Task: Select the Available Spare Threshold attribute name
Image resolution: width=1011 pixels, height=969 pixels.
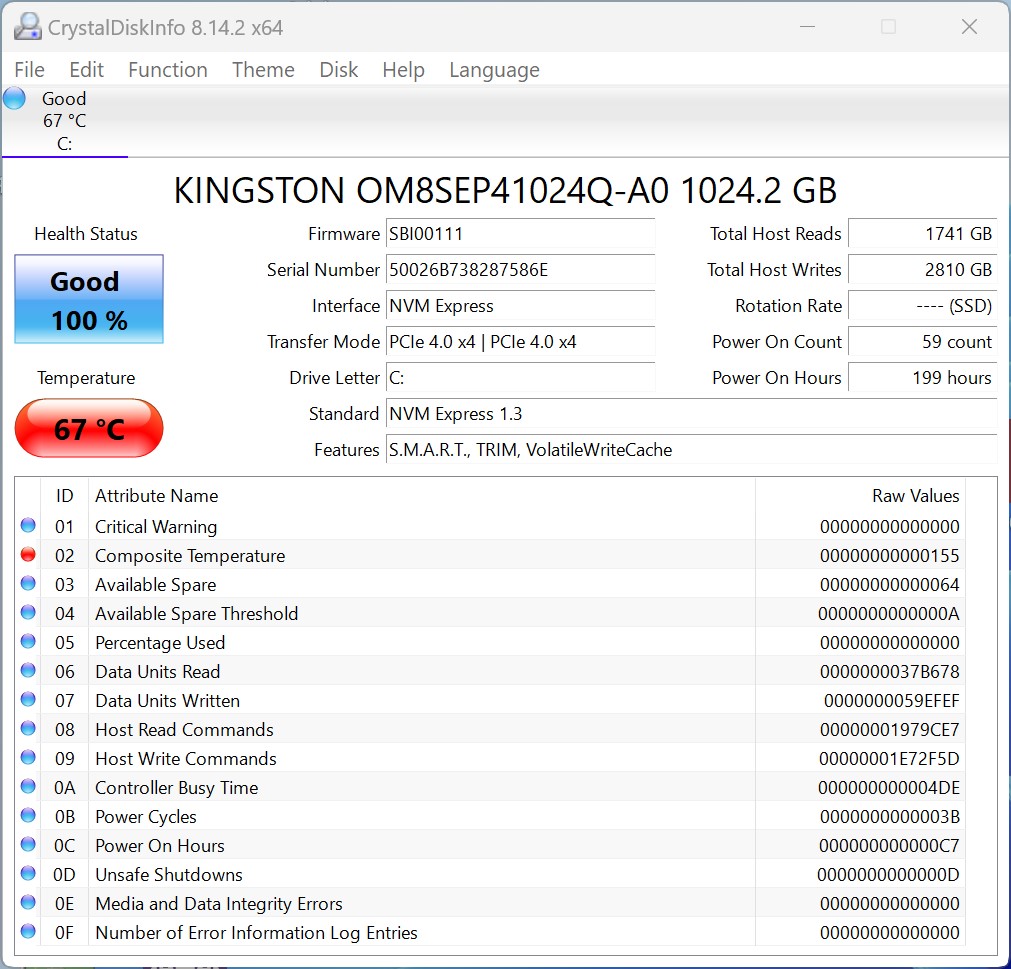Action: click(x=197, y=614)
